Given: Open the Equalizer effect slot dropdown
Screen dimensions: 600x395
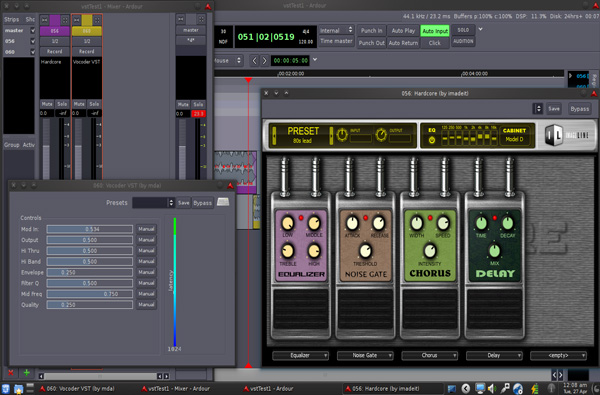Looking at the screenshot, I should 300,356.
